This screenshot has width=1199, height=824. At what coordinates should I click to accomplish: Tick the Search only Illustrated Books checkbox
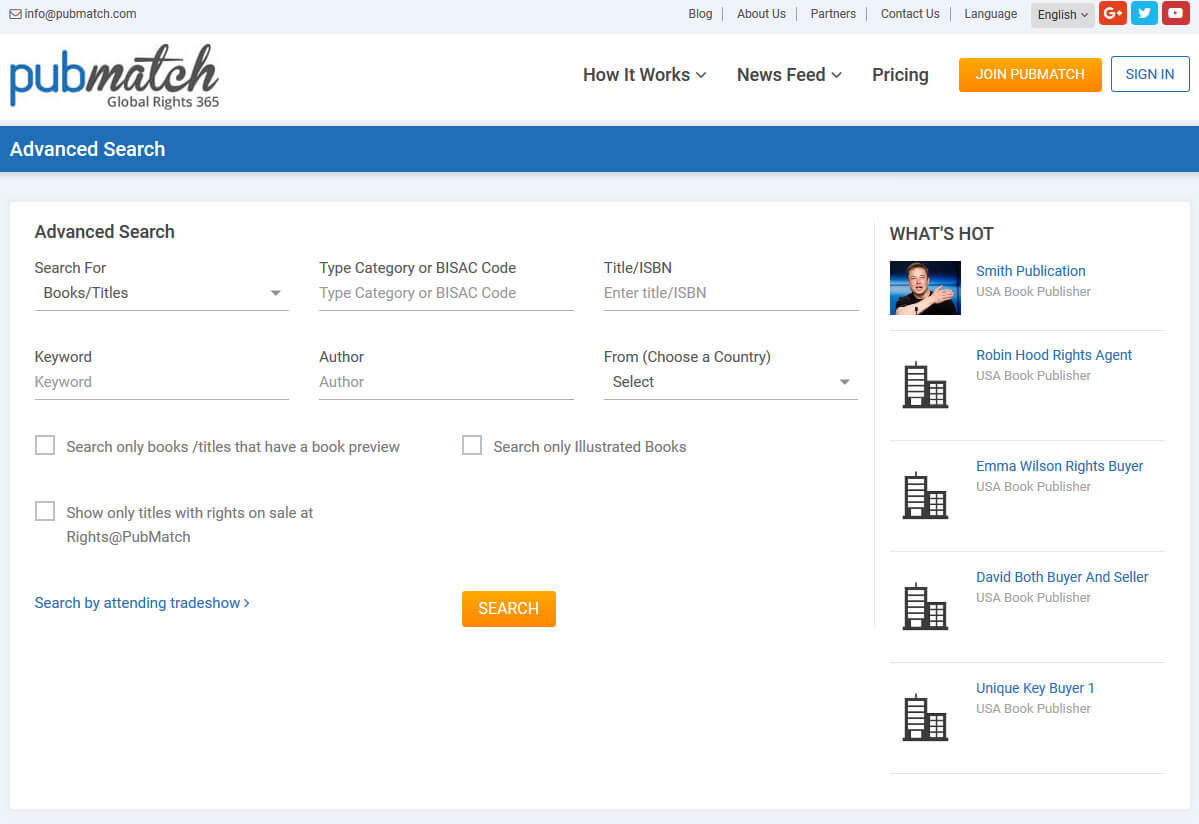[472, 446]
